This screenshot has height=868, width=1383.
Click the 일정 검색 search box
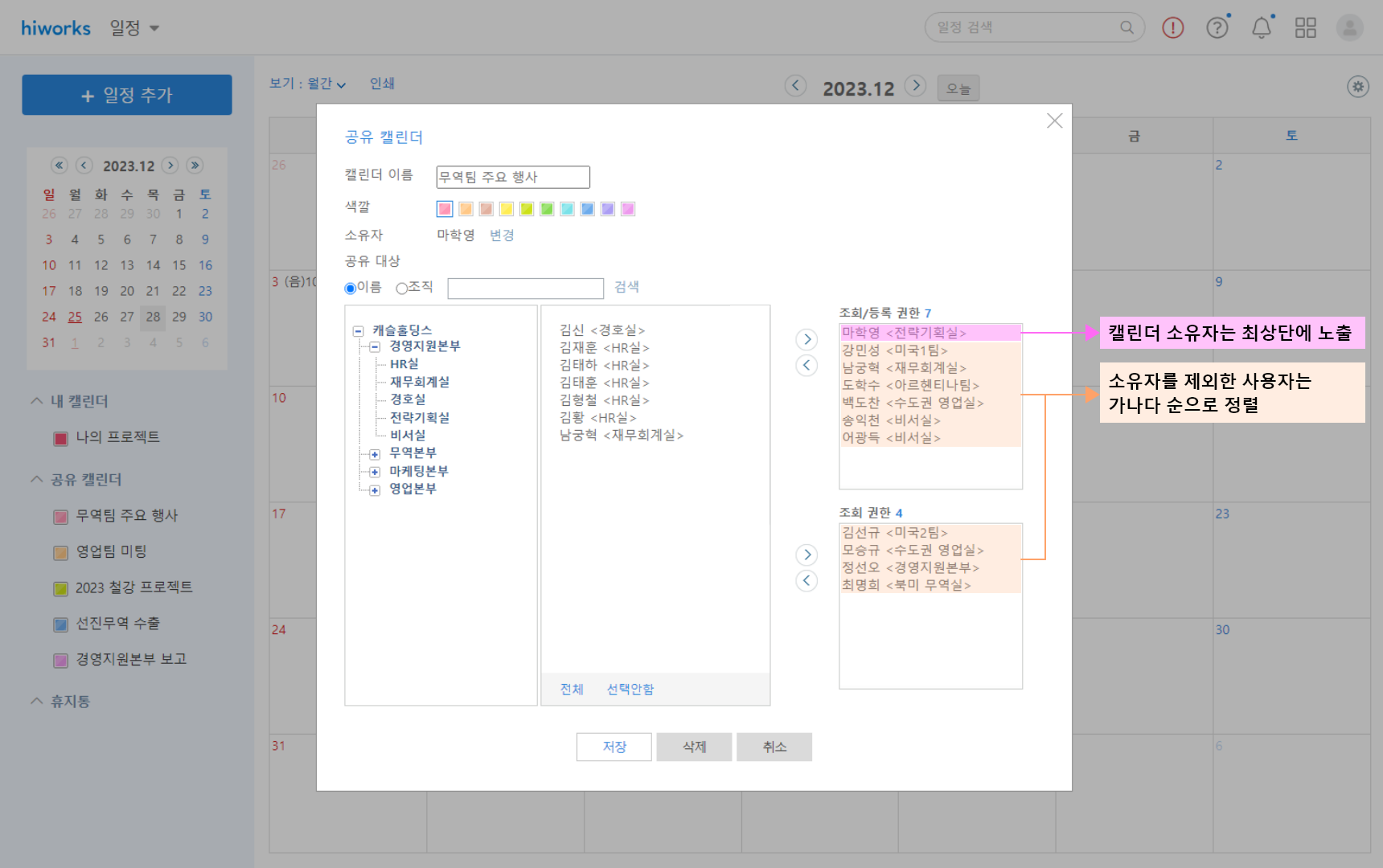[1035, 27]
